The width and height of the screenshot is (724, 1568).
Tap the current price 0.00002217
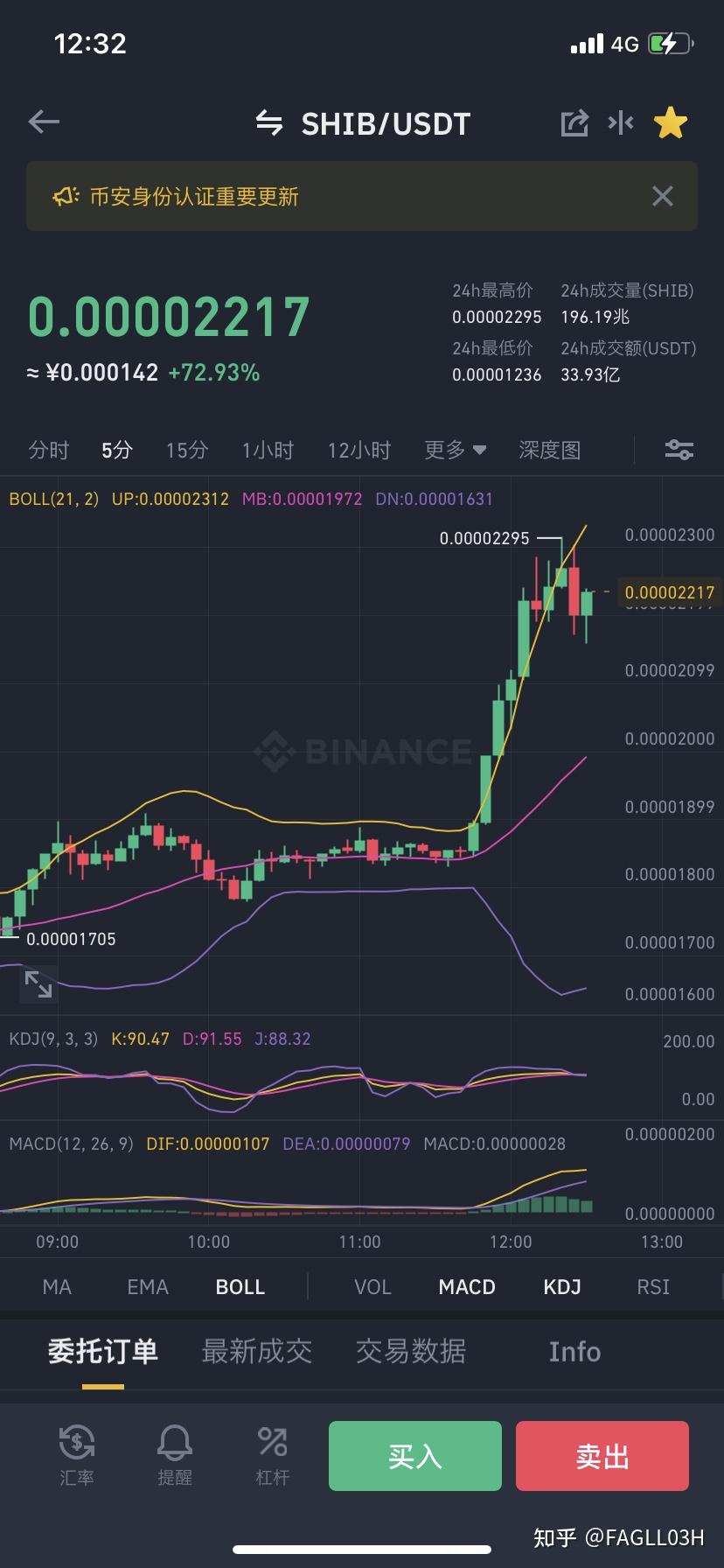(x=170, y=316)
